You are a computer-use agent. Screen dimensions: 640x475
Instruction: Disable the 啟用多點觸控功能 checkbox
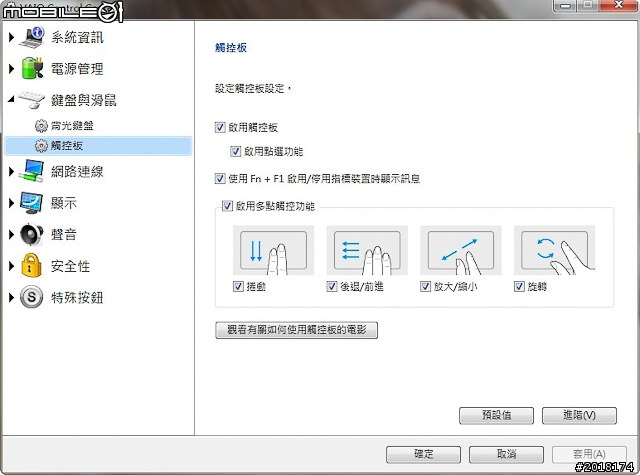click(227, 206)
